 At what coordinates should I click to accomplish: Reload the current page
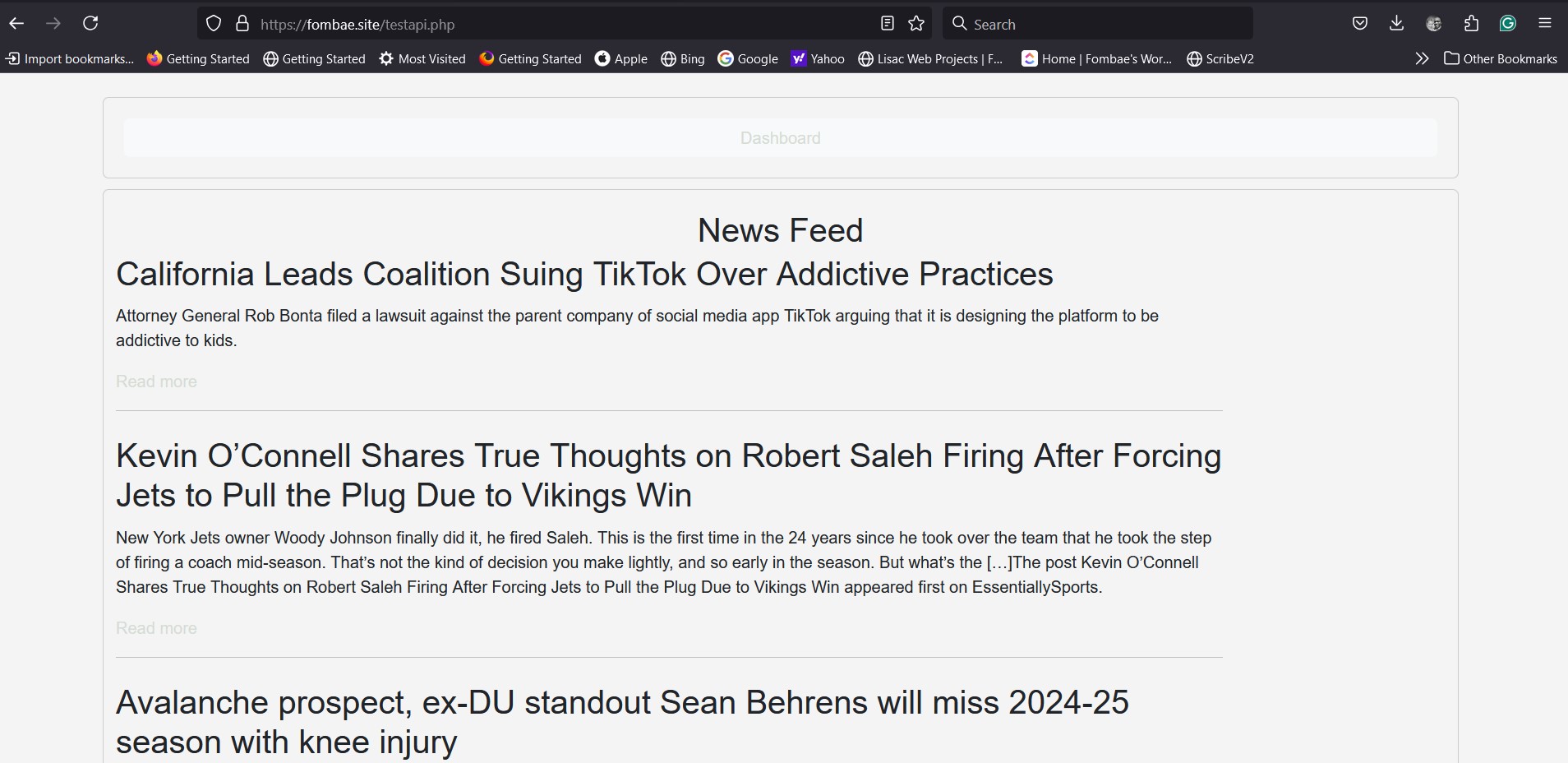pyautogui.click(x=90, y=24)
